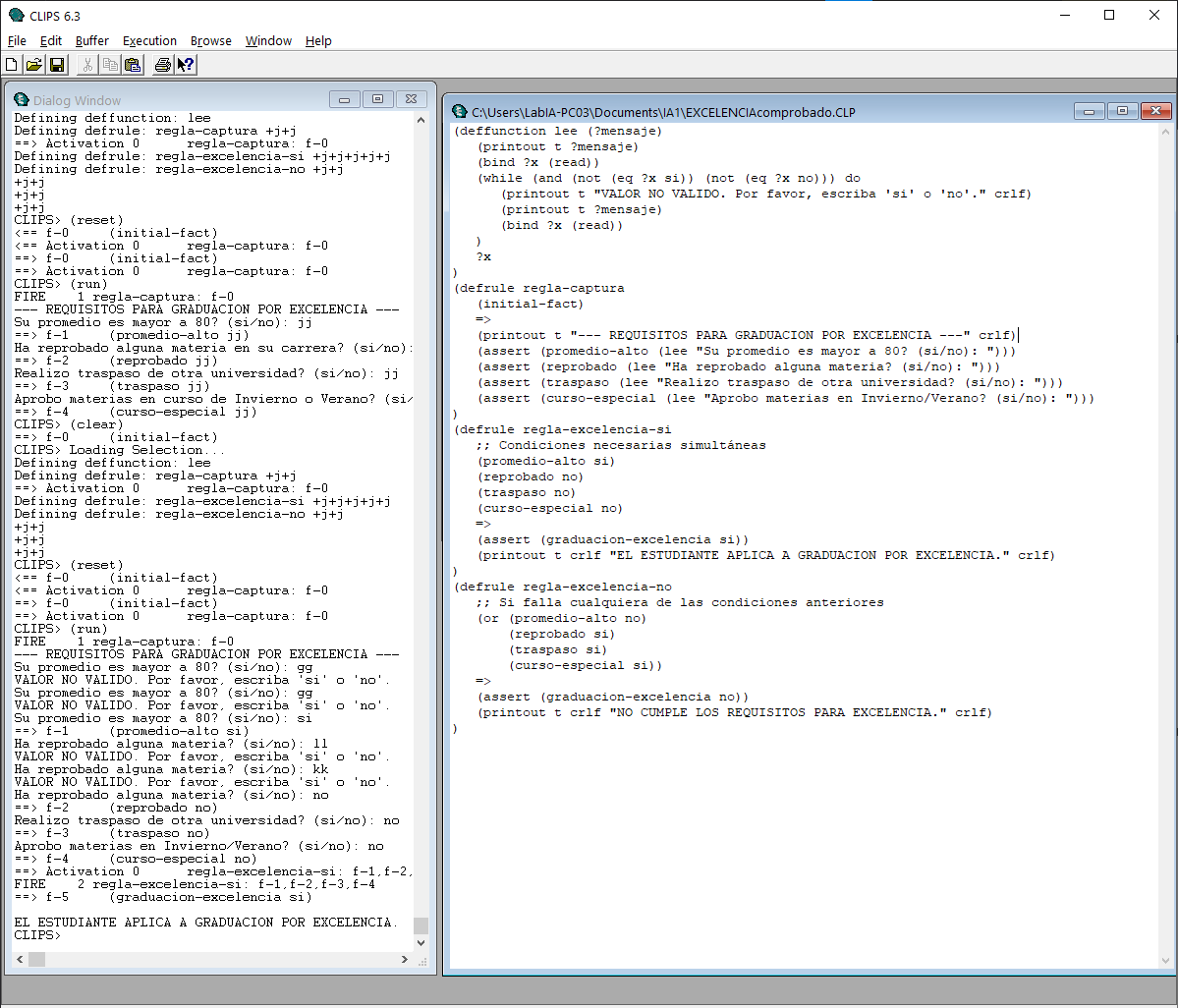Click 'FIRE 2 regla-excelencia-si' line in Dialog
The image size is (1178, 1008).
[195, 884]
